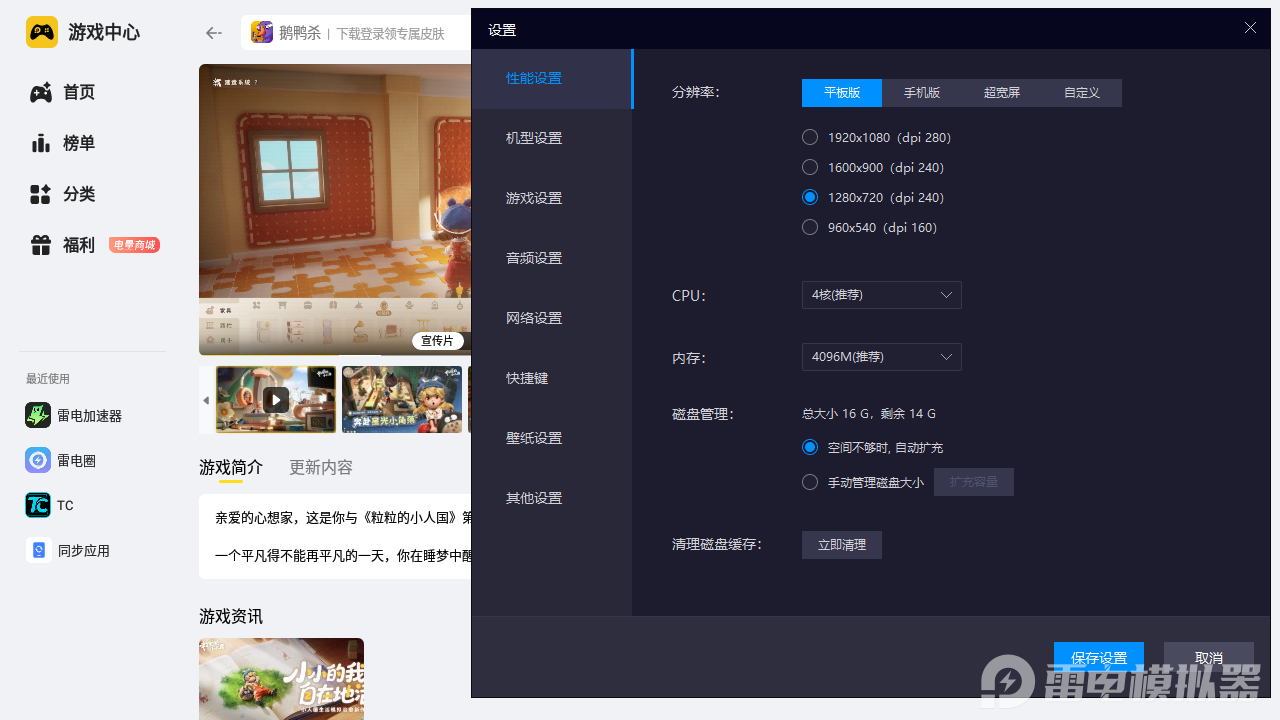This screenshot has height=720, width=1280.
Task: Select 手动管理磁盘大小 option
Action: (x=810, y=482)
